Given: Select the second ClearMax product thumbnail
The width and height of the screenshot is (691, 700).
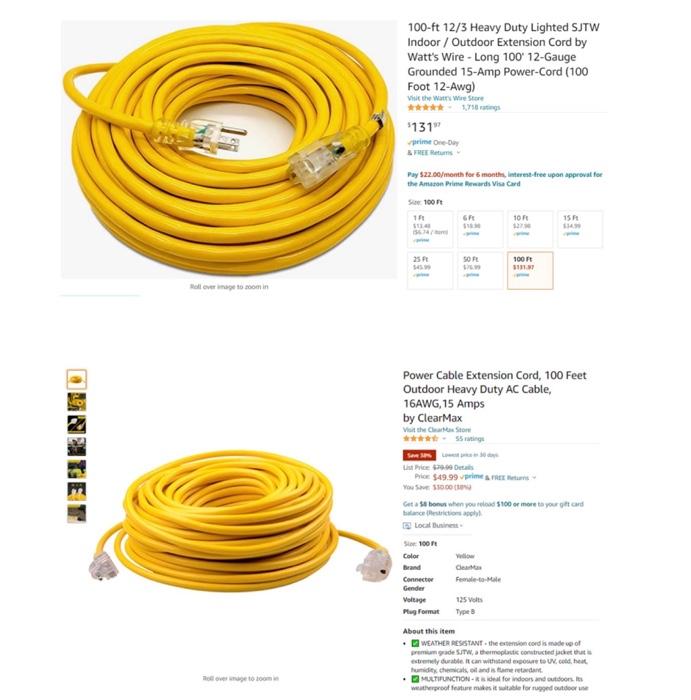Looking at the screenshot, I should click(x=77, y=402).
